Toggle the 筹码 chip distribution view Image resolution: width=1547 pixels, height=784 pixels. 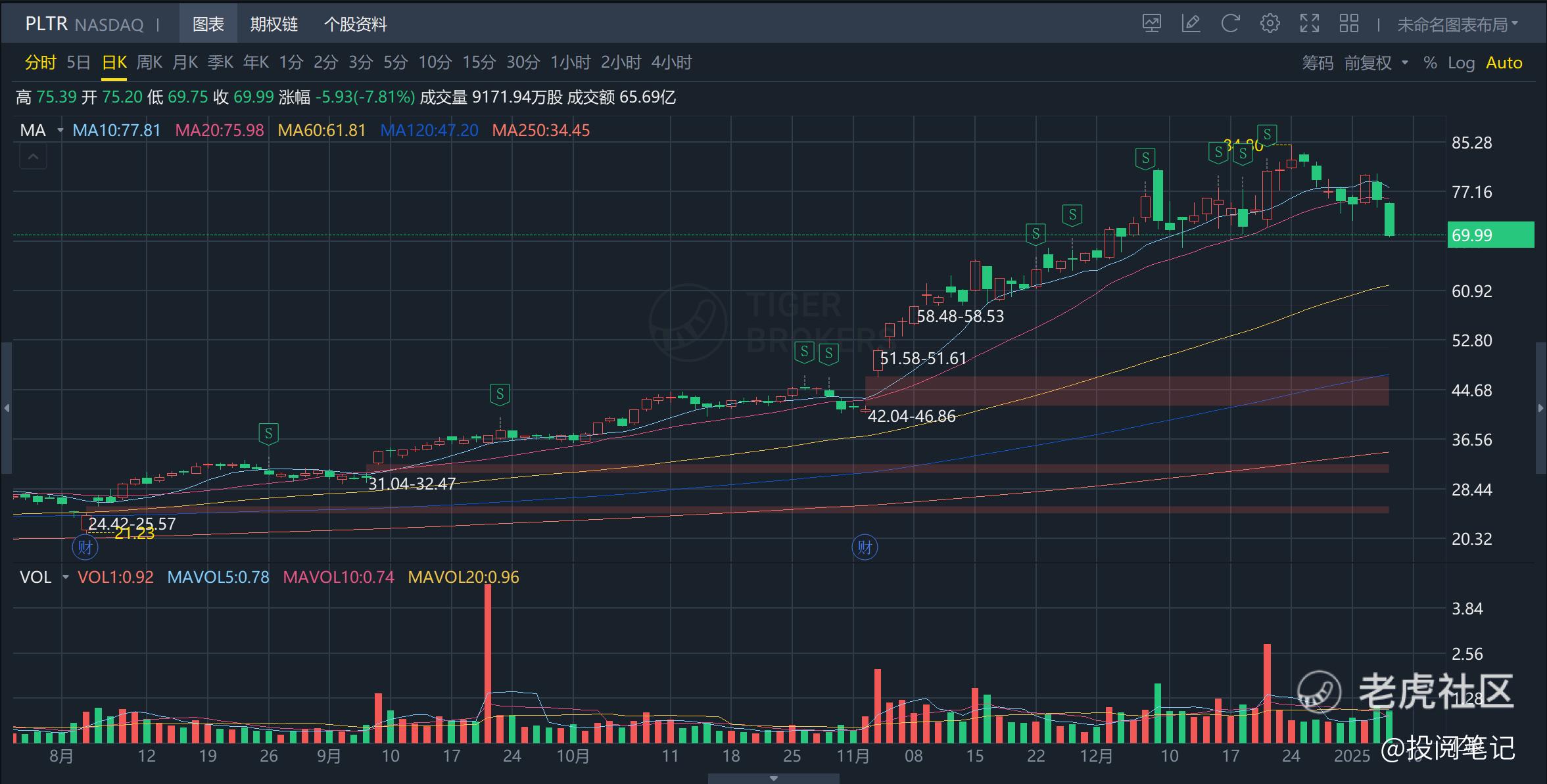pyautogui.click(x=1318, y=63)
